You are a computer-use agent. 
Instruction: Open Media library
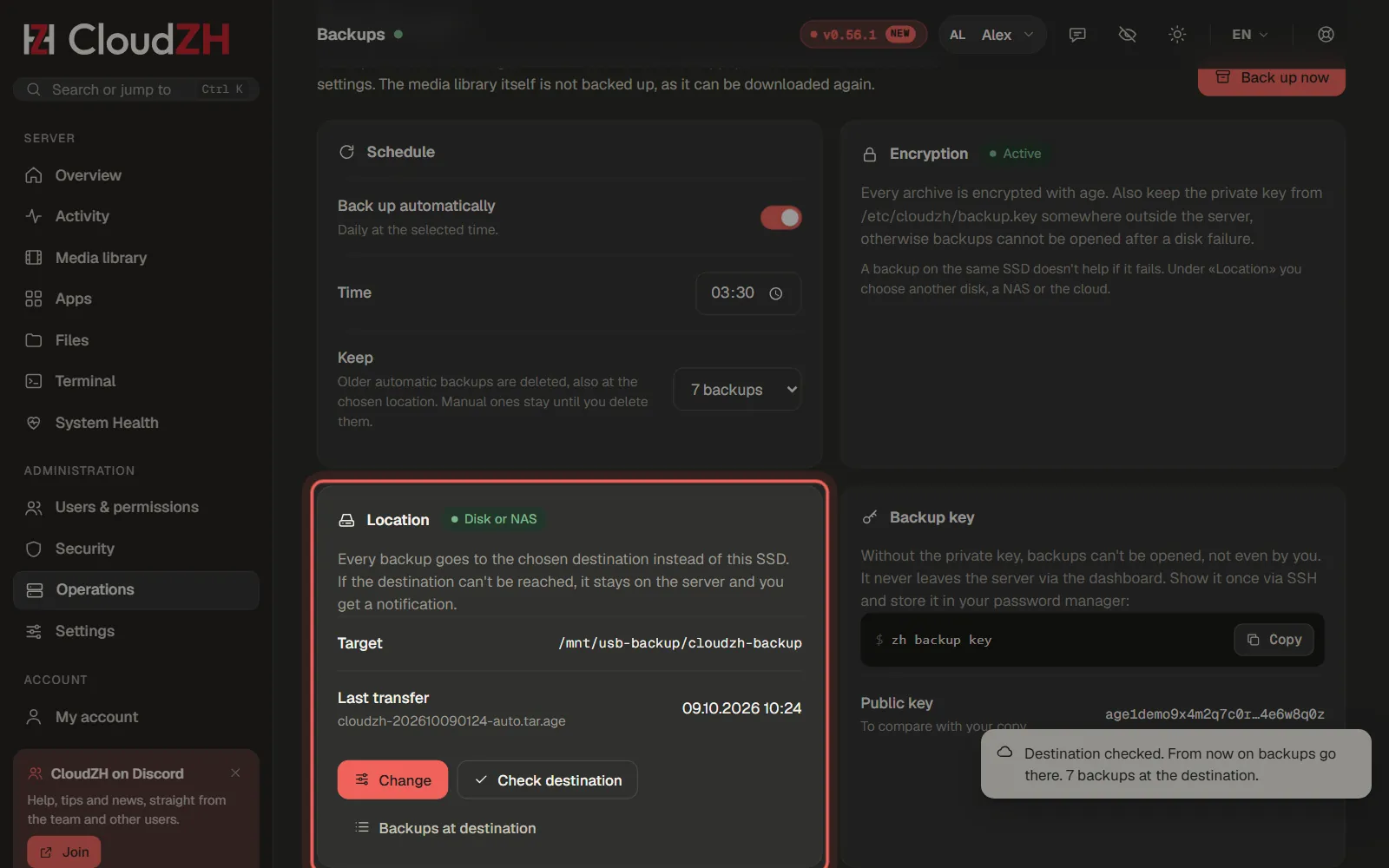click(136, 258)
